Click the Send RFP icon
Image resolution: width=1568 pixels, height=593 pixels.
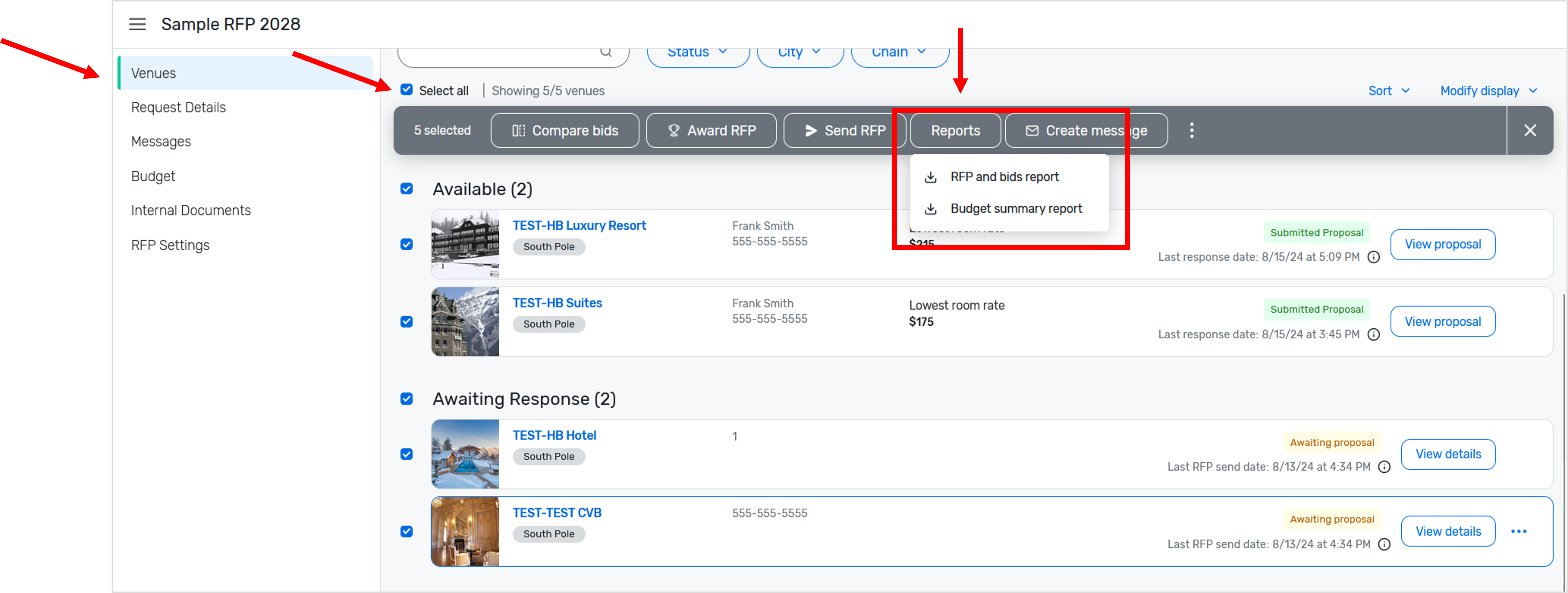(x=811, y=130)
